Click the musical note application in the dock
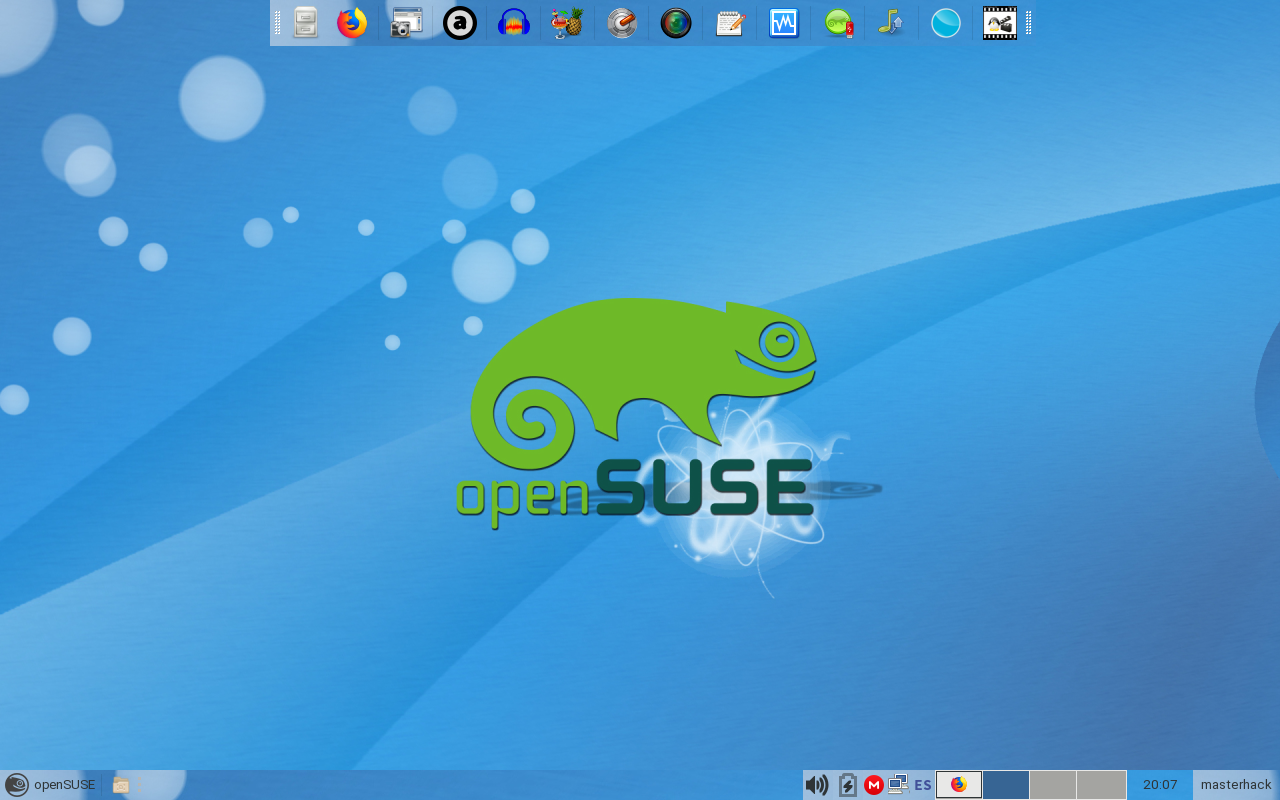This screenshot has height=800, width=1280. pyautogui.click(x=891, y=22)
